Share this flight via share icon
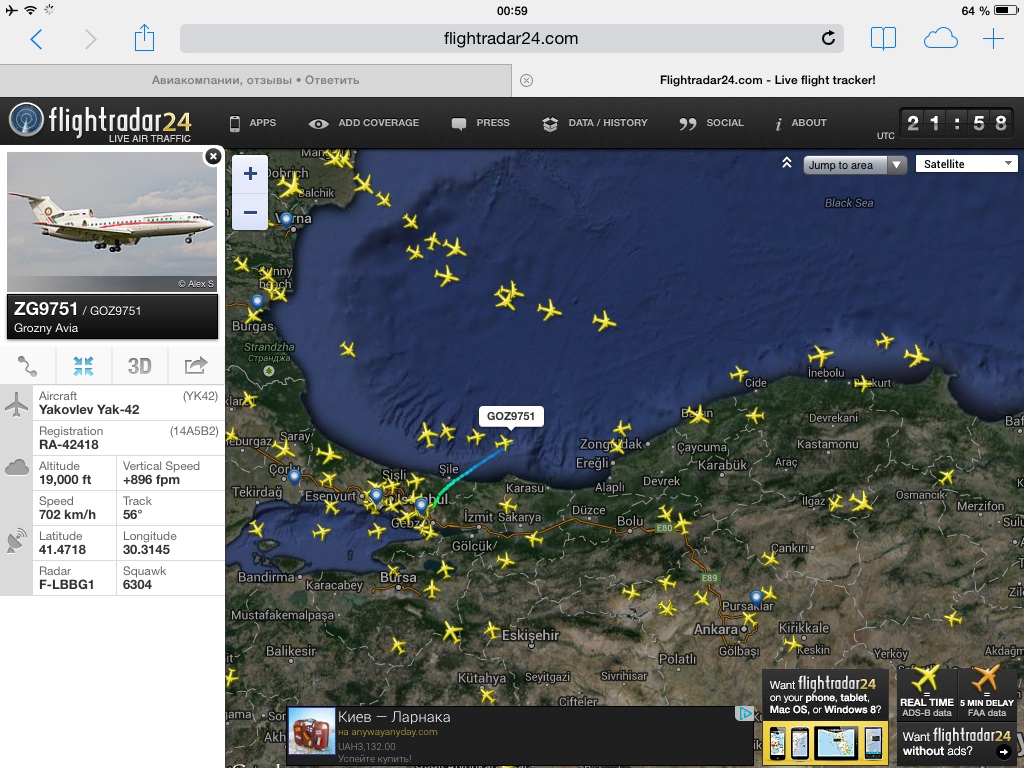 coord(196,366)
